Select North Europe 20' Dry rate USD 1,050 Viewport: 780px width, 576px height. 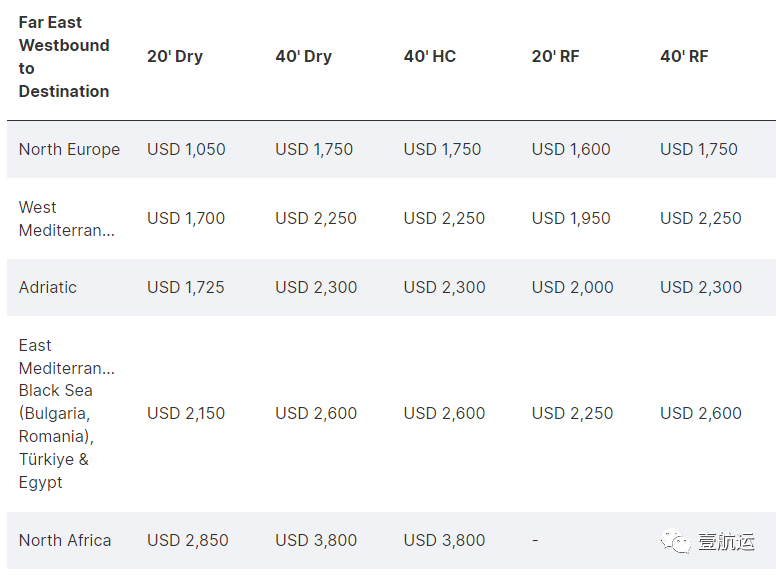pyautogui.click(x=186, y=149)
